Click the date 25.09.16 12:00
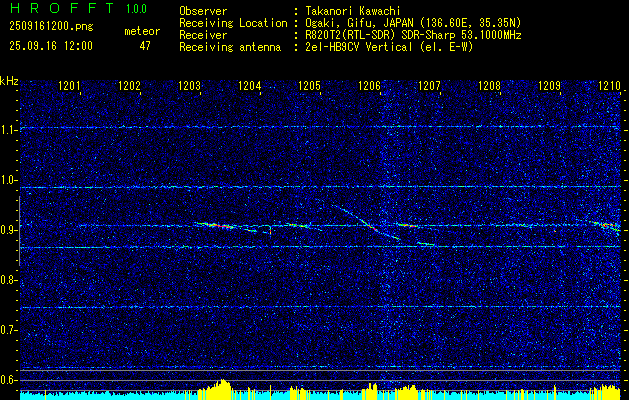The width and height of the screenshot is (629, 400). (51, 46)
